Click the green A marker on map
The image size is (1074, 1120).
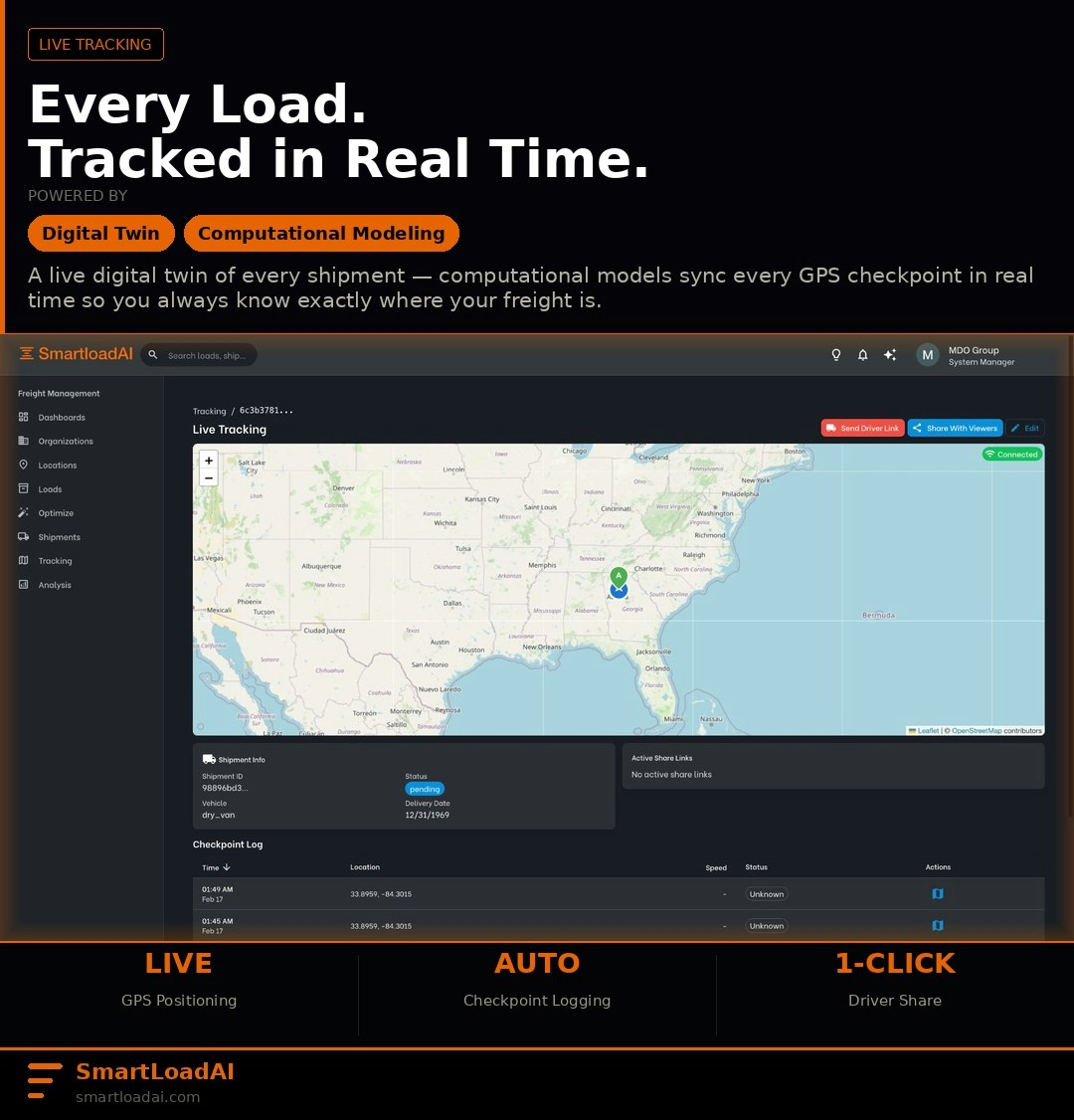[x=619, y=577]
